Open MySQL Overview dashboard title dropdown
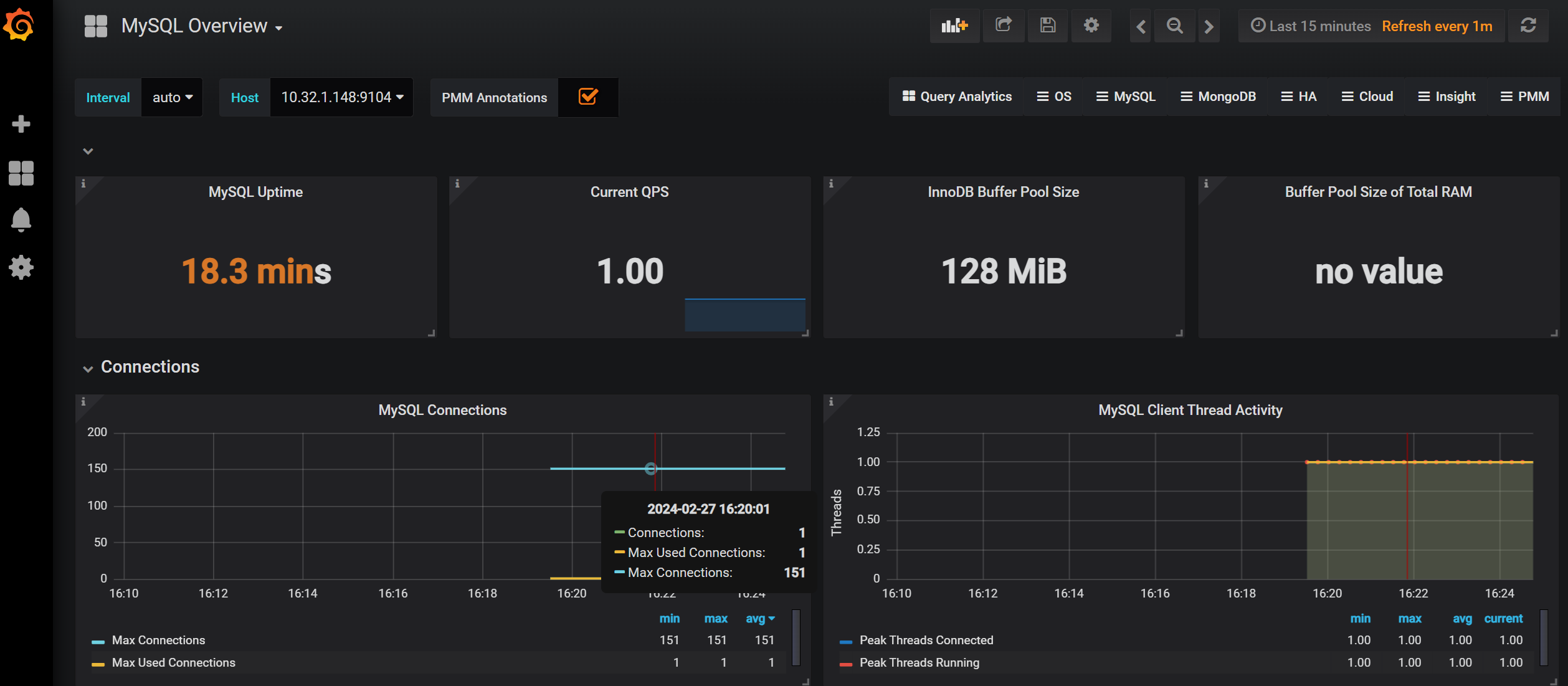Image resolution: width=1568 pixels, height=686 pixels. pyautogui.click(x=202, y=26)
